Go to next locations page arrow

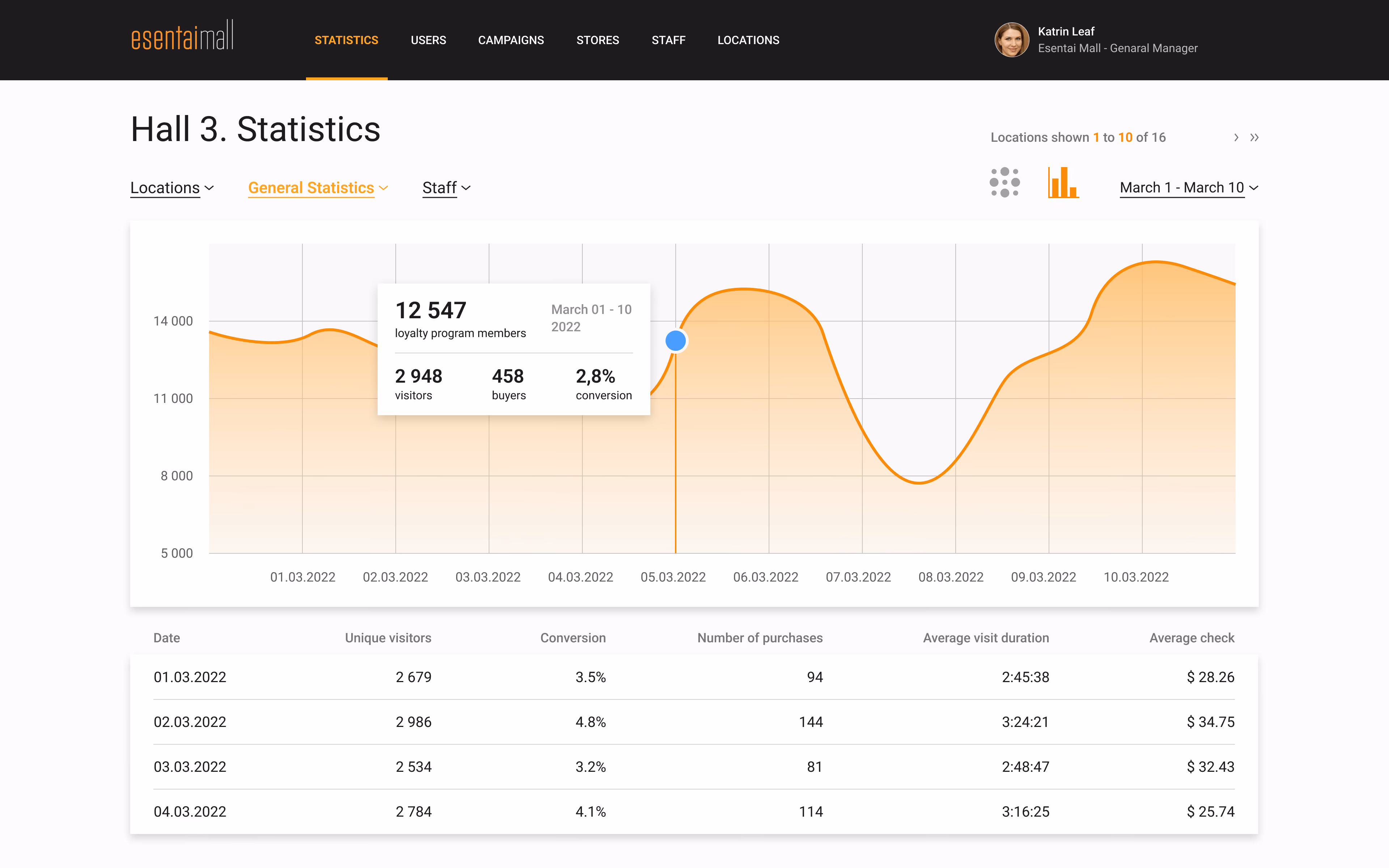pos(1236,138)
